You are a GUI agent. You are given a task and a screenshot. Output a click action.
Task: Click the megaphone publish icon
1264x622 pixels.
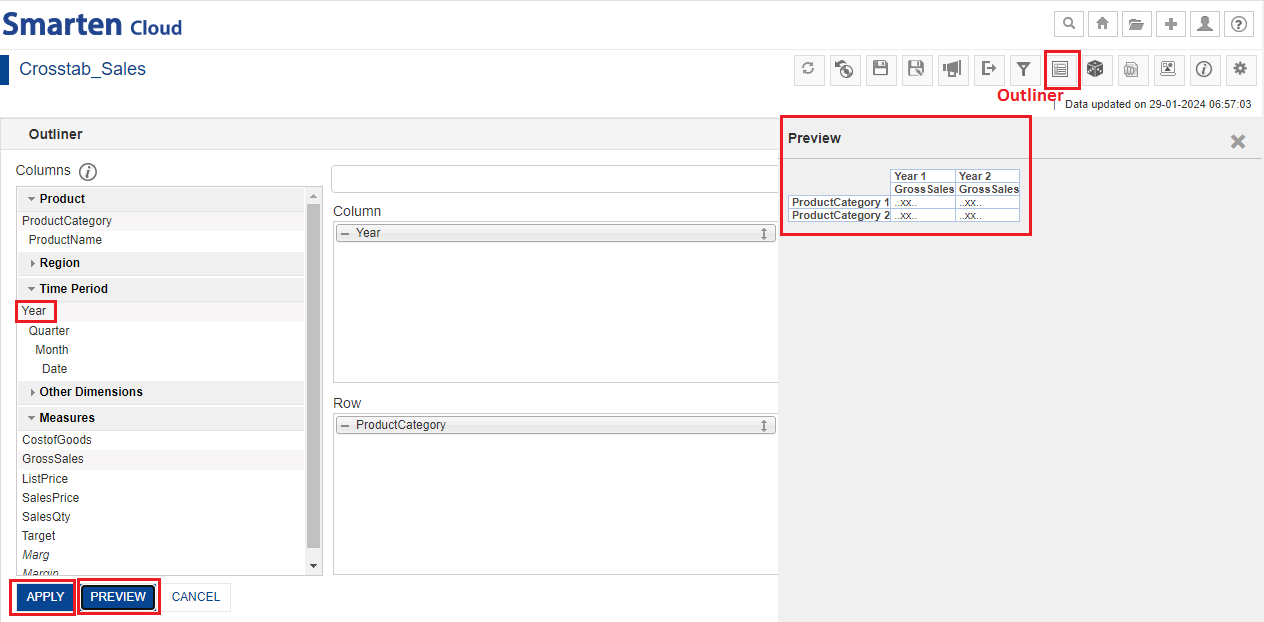point(952,69)
